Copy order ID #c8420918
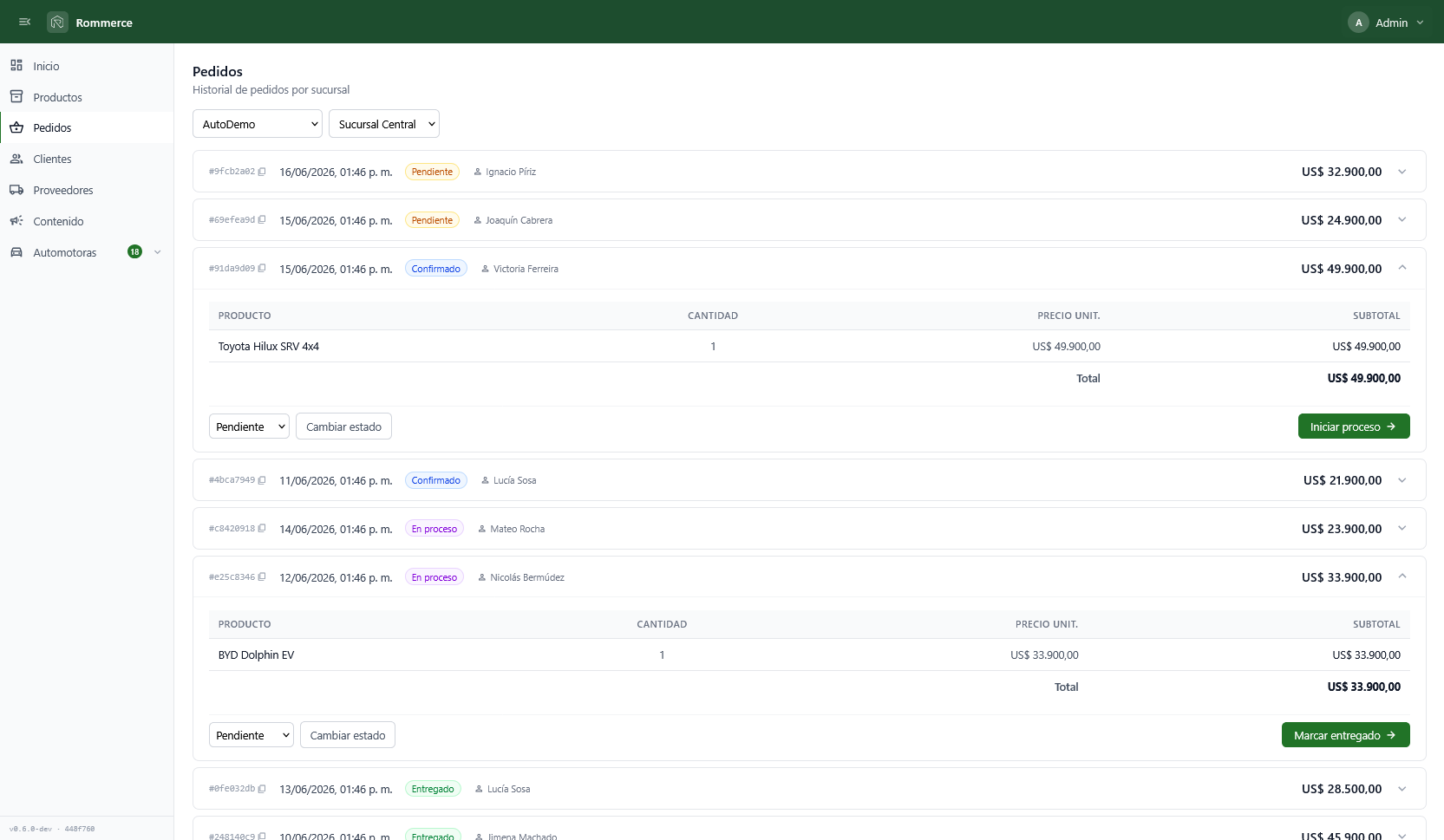Image resolution: width=1444 pixels, height=840 pixels. click(262, 529)
